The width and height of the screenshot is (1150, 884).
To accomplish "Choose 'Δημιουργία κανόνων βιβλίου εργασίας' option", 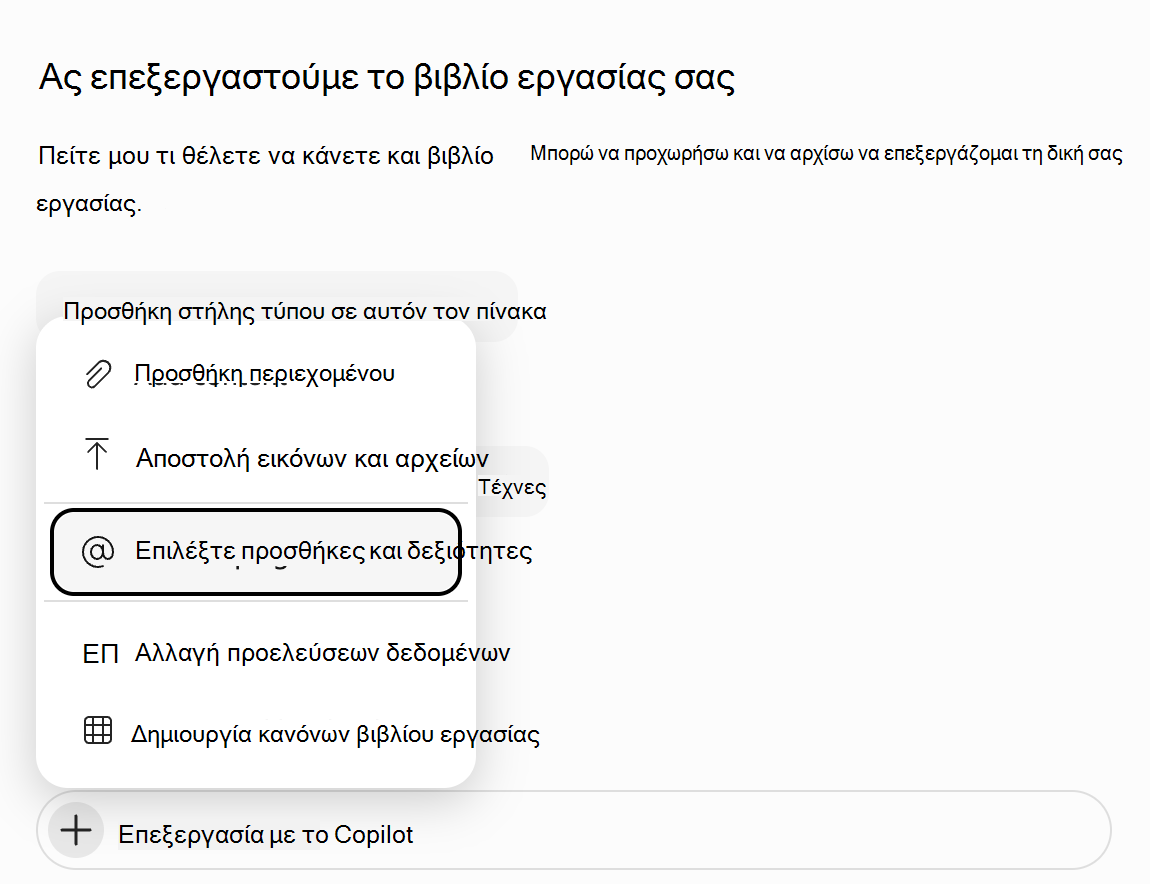I will (256, 734).
